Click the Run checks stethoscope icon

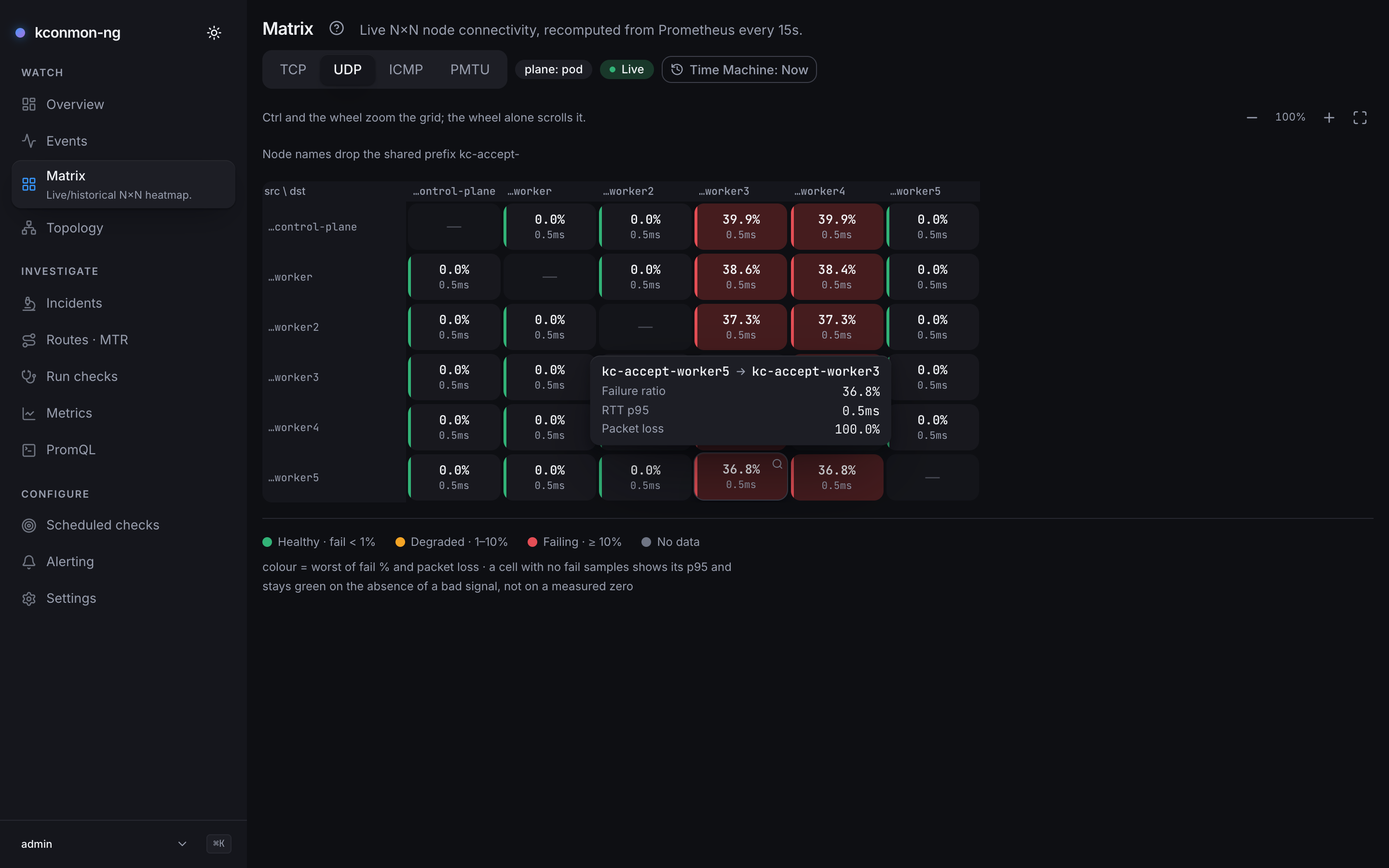coord(29,377)
